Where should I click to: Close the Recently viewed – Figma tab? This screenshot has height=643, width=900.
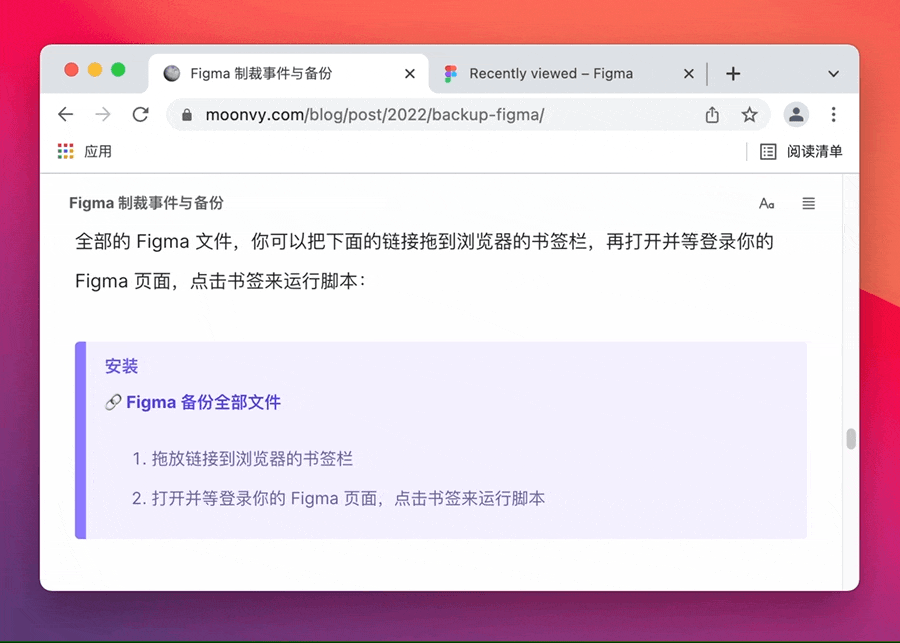point(689,73)
